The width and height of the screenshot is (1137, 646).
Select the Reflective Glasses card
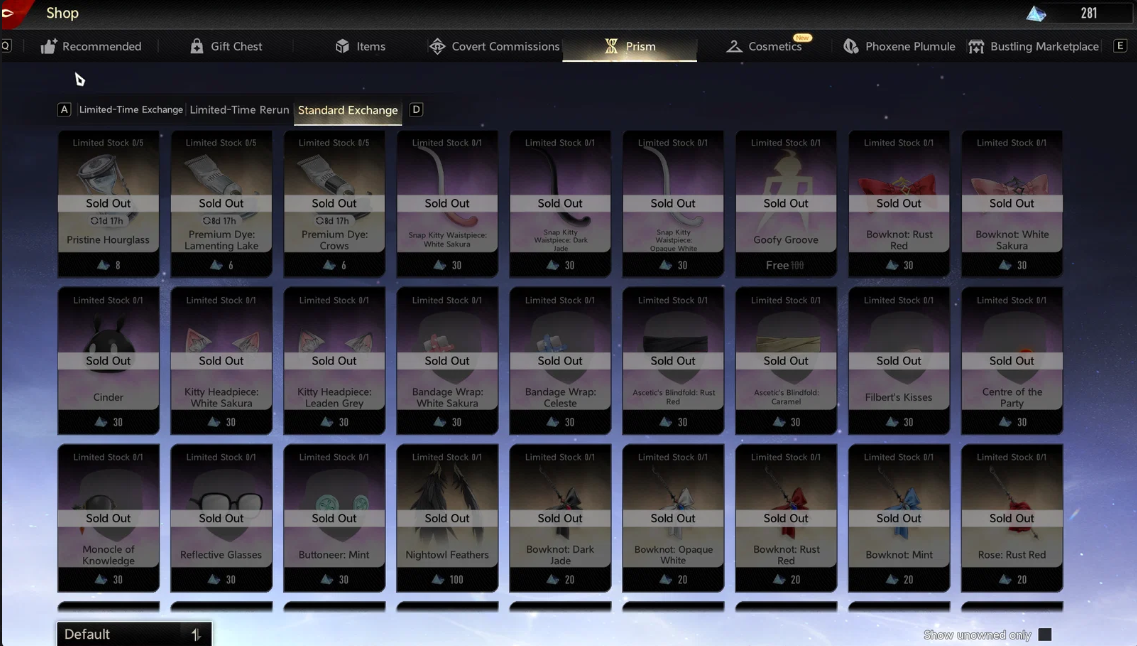click(221, 518)
